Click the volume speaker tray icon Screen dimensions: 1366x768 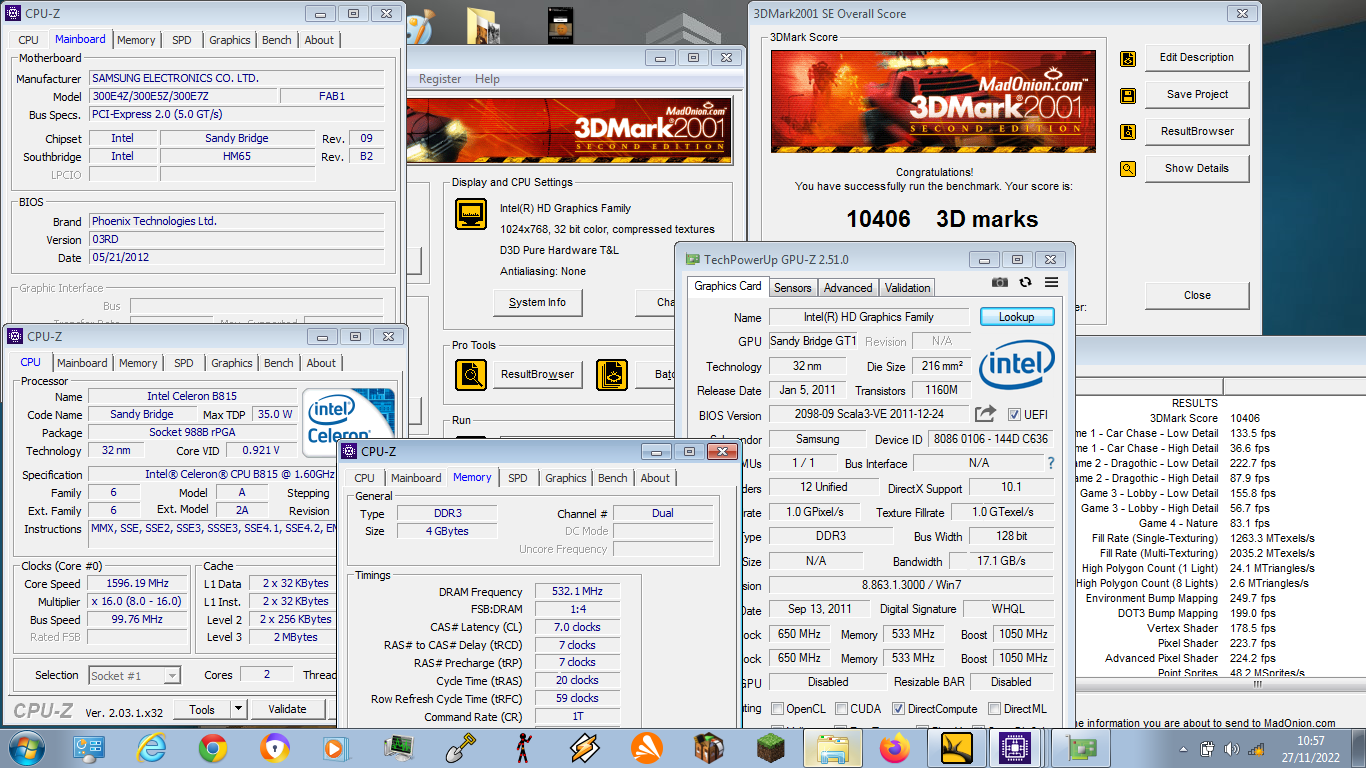click(x=1230, y=749)
